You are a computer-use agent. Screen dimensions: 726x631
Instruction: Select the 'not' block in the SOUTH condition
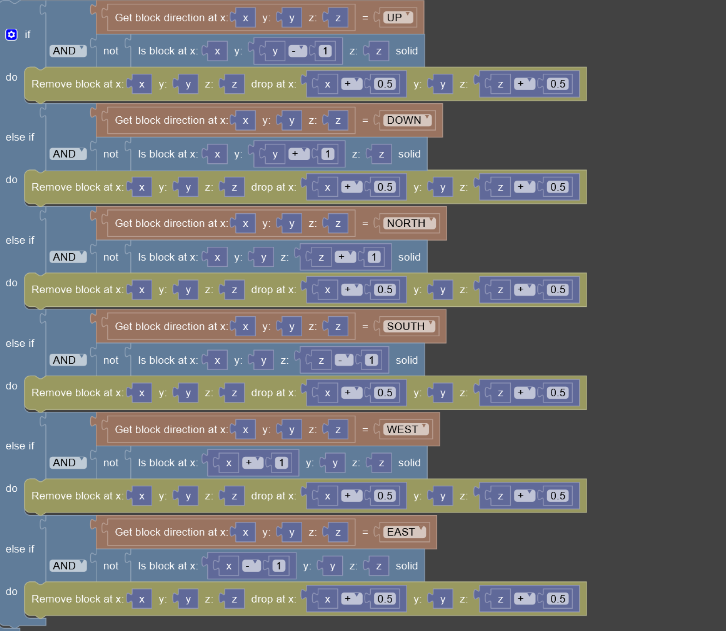click(x=111, y=360)
